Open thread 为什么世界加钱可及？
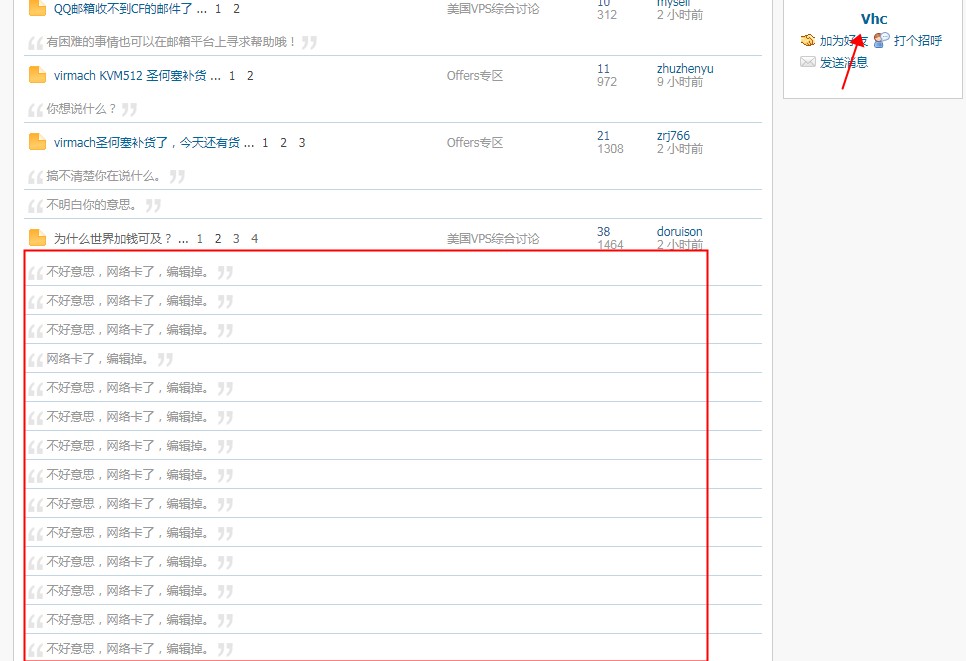 coord(112,238)
